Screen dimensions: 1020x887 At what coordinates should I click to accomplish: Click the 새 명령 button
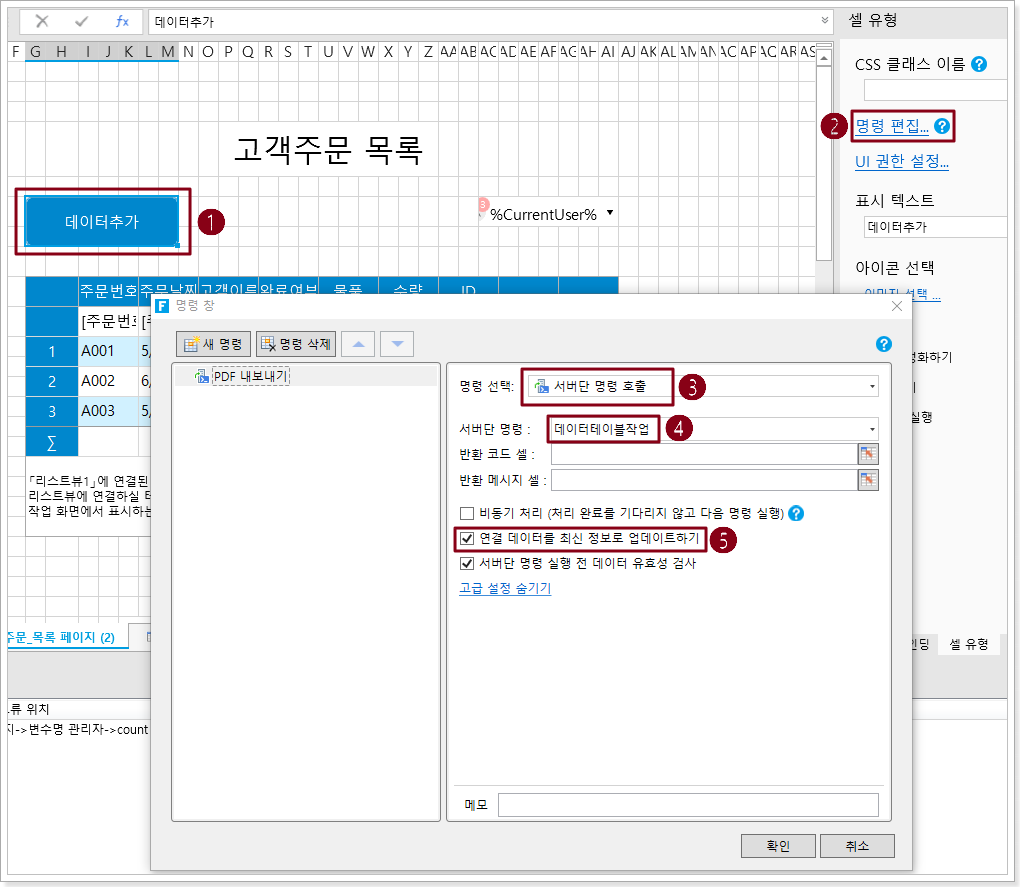(213, 344)
